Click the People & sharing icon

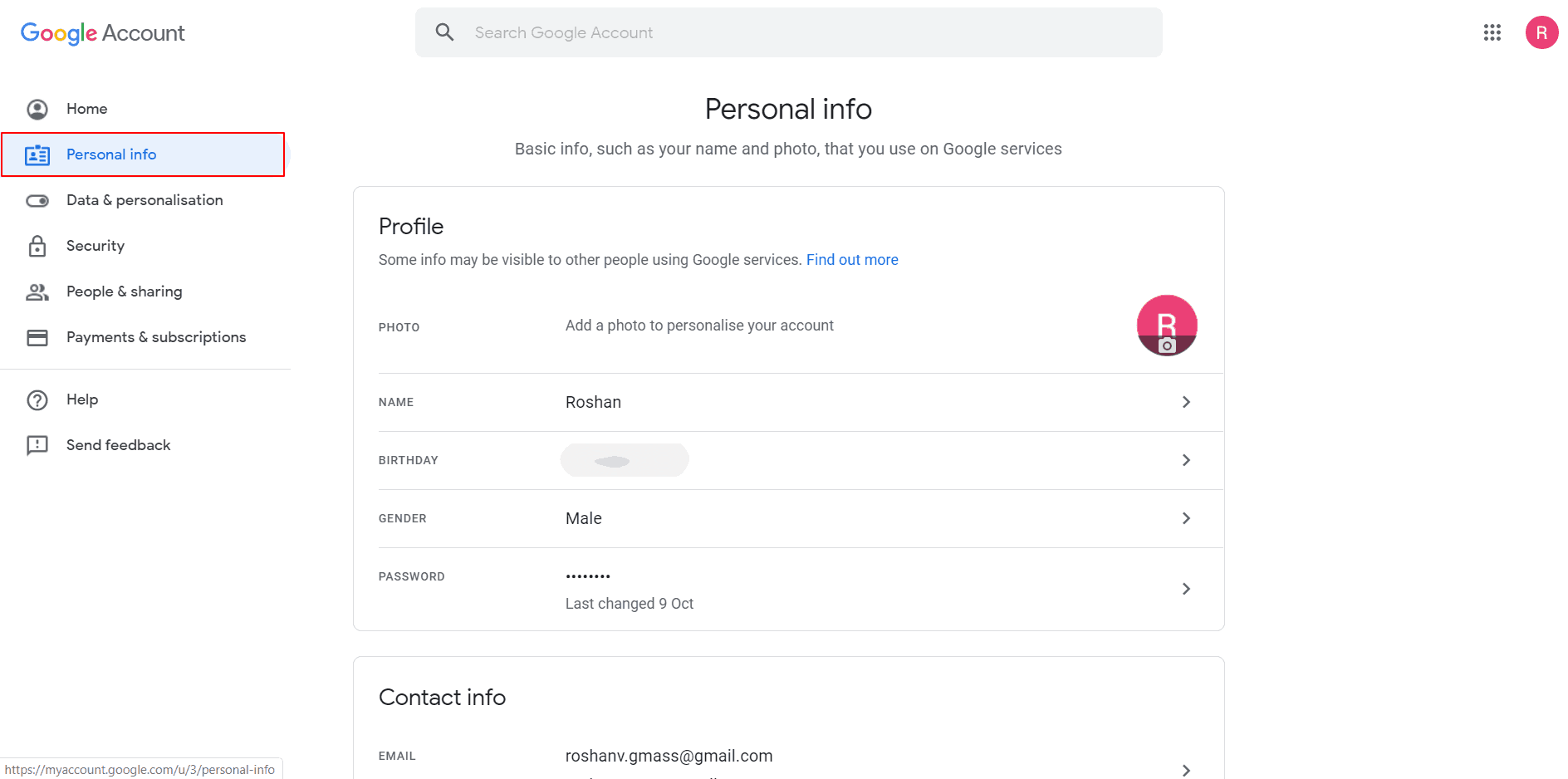[37, 292]
